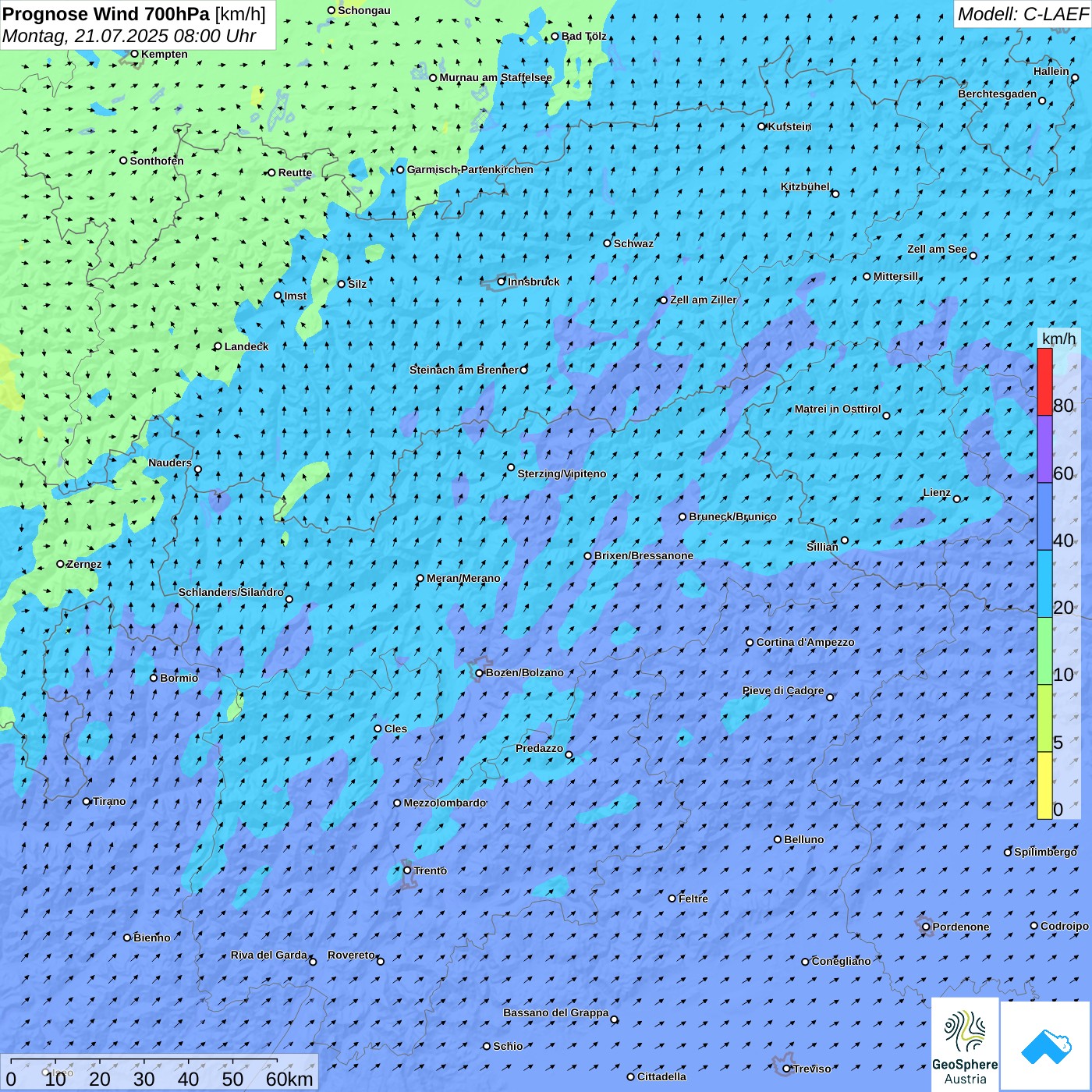Image resolution: width=1092 pixels, height=1092 pixels.
Task: Click the Kufstein city marker
Action: pos(762,126)
